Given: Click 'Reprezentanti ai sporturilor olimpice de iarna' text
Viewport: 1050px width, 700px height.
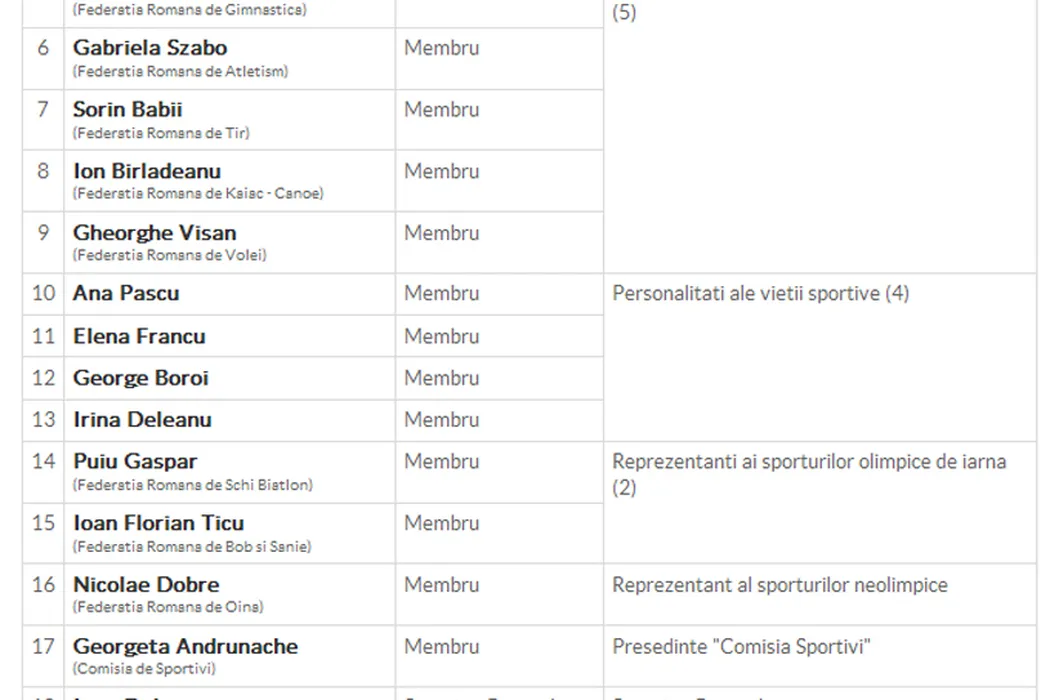Looking at the screenshot, I should point(809,462).
